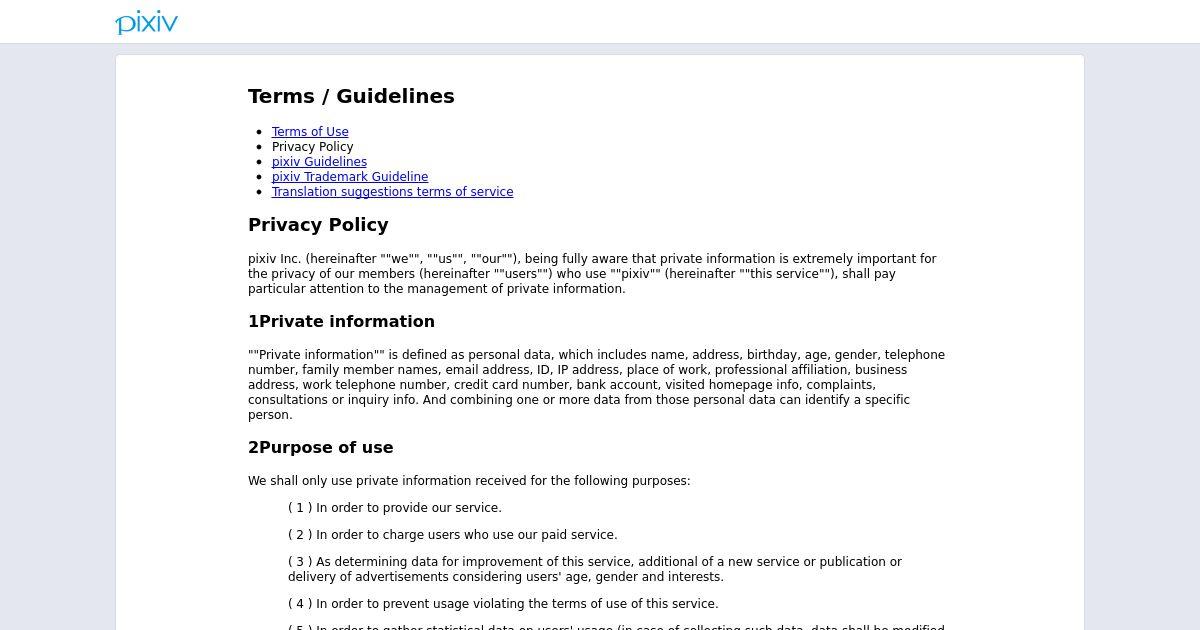The height and width of the screenshot is (630, 1200).
Task: Click item ( 2 ) charge users paid service
Action: pyautogui.click(x=452, y=535)
